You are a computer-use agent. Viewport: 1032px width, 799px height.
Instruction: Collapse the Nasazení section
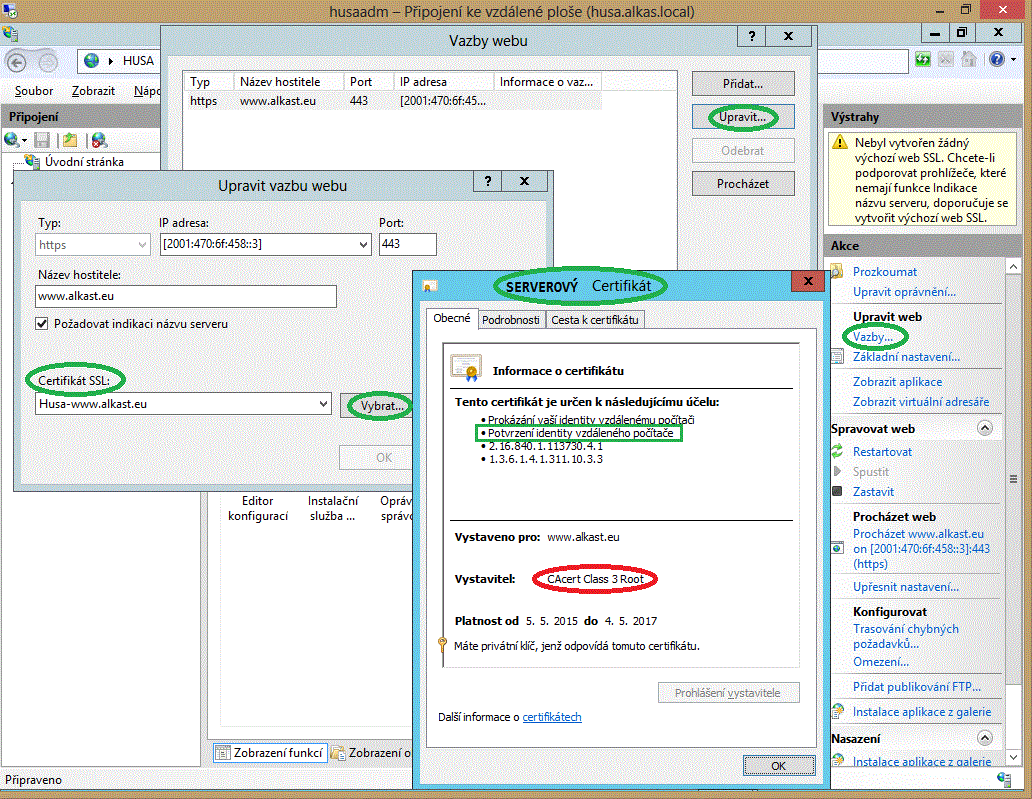pyautogui.click(x=984, y=738)
